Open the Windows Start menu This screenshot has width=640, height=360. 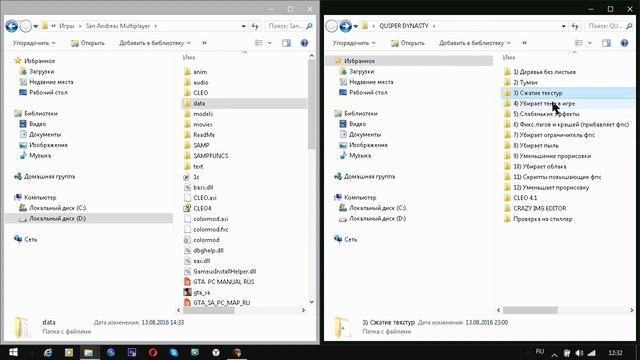coord(13,352)
